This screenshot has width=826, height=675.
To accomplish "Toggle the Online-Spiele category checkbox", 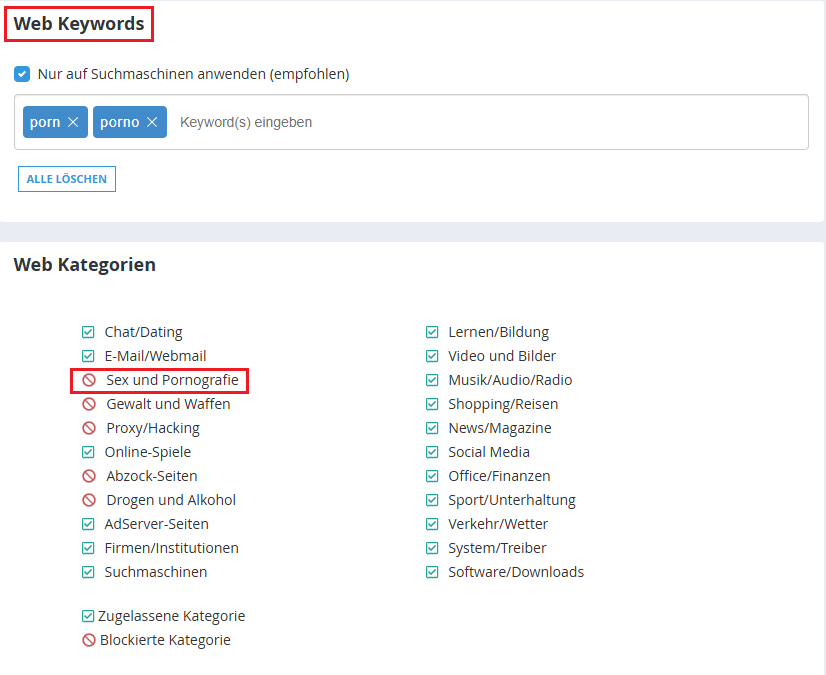I will tap(88, 452).
